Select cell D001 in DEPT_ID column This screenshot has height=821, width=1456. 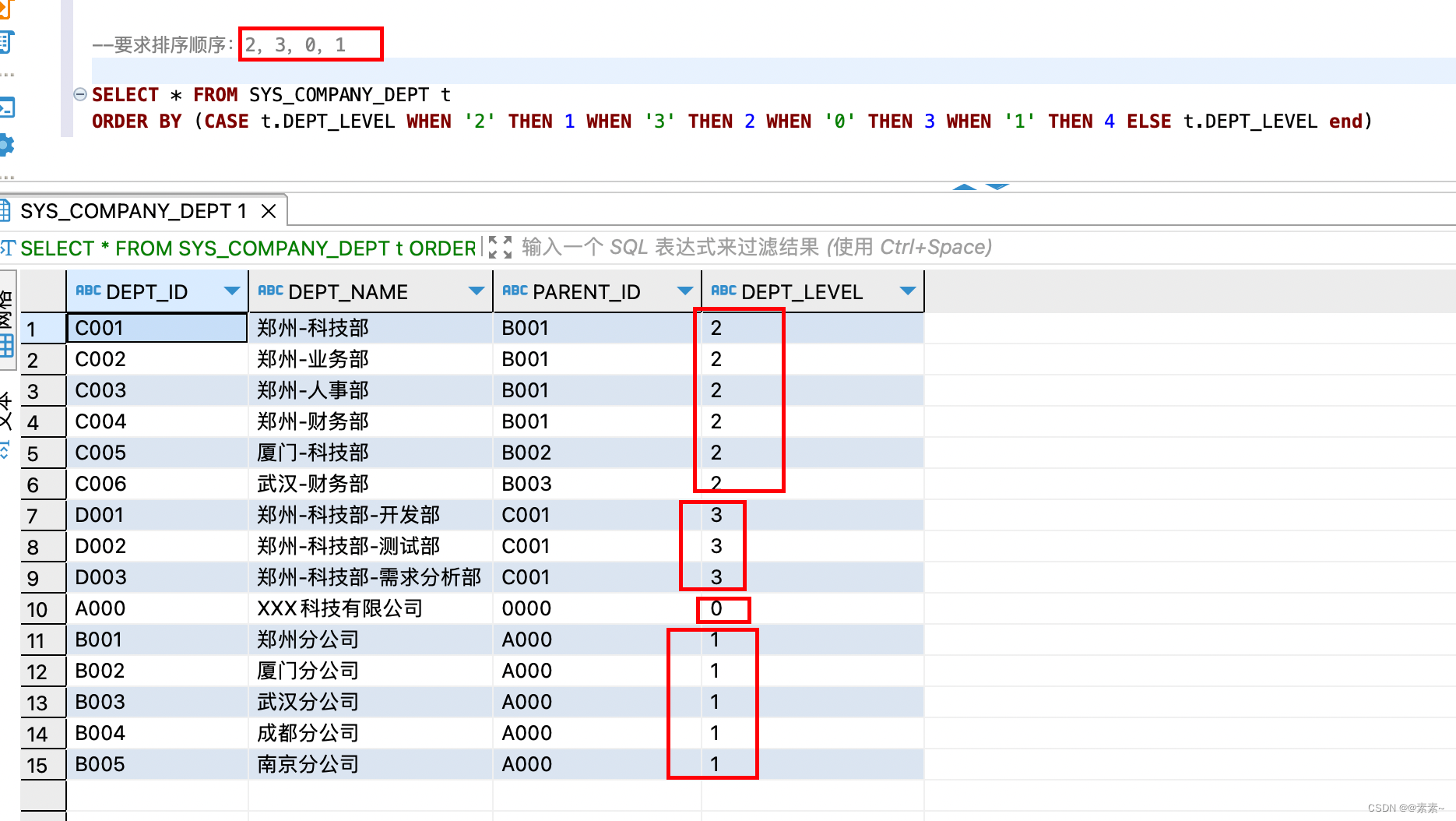click(x=157, y=515)
